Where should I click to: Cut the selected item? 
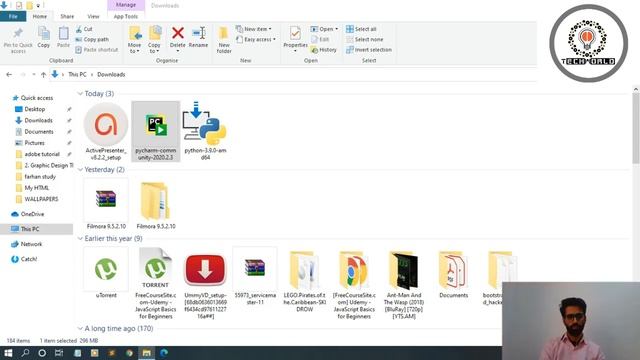[x=84, y=29]
